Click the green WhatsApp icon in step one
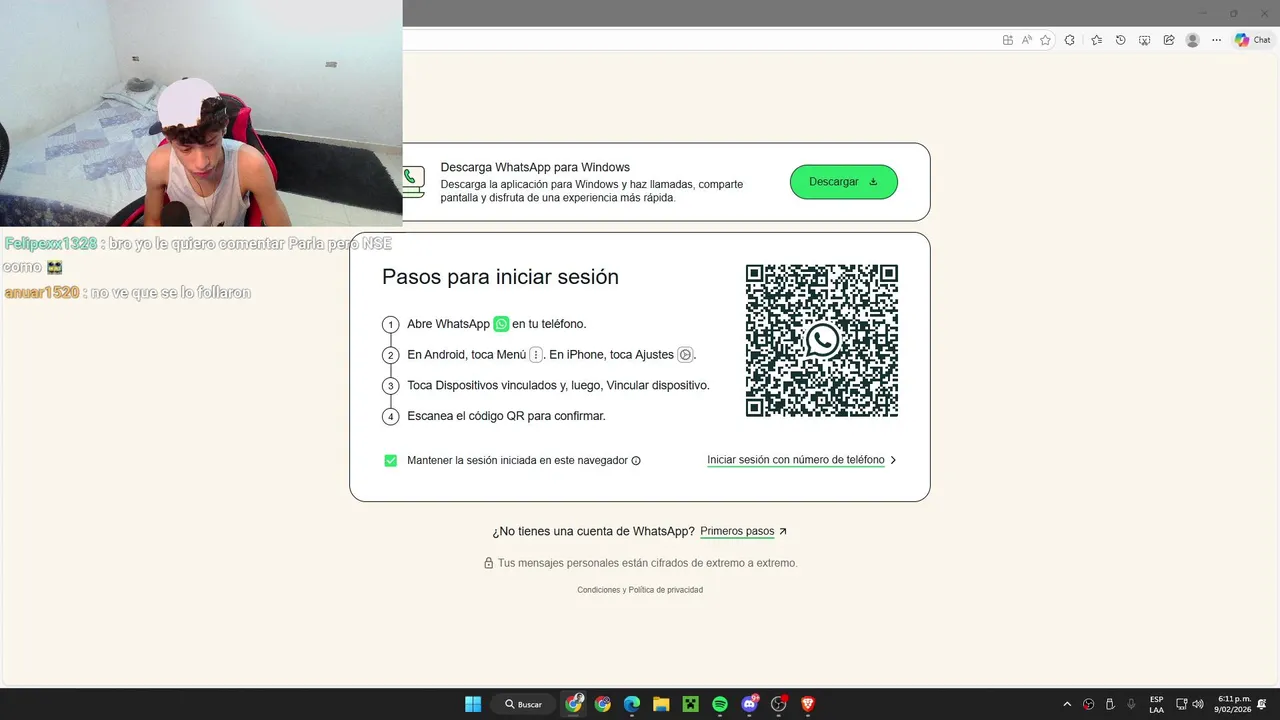 point(501,324)
